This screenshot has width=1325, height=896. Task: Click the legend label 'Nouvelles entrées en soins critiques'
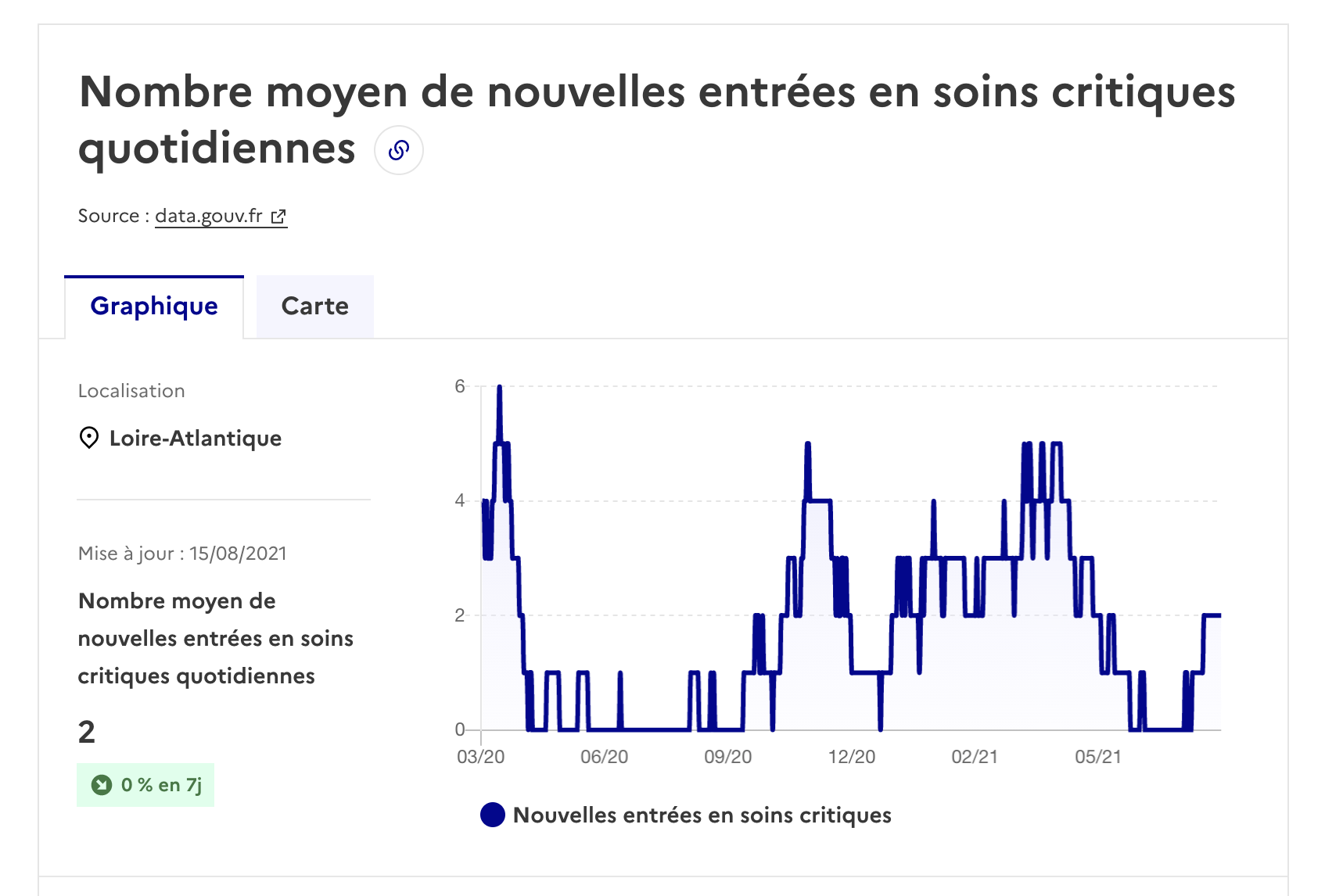(x=702, y=815)
